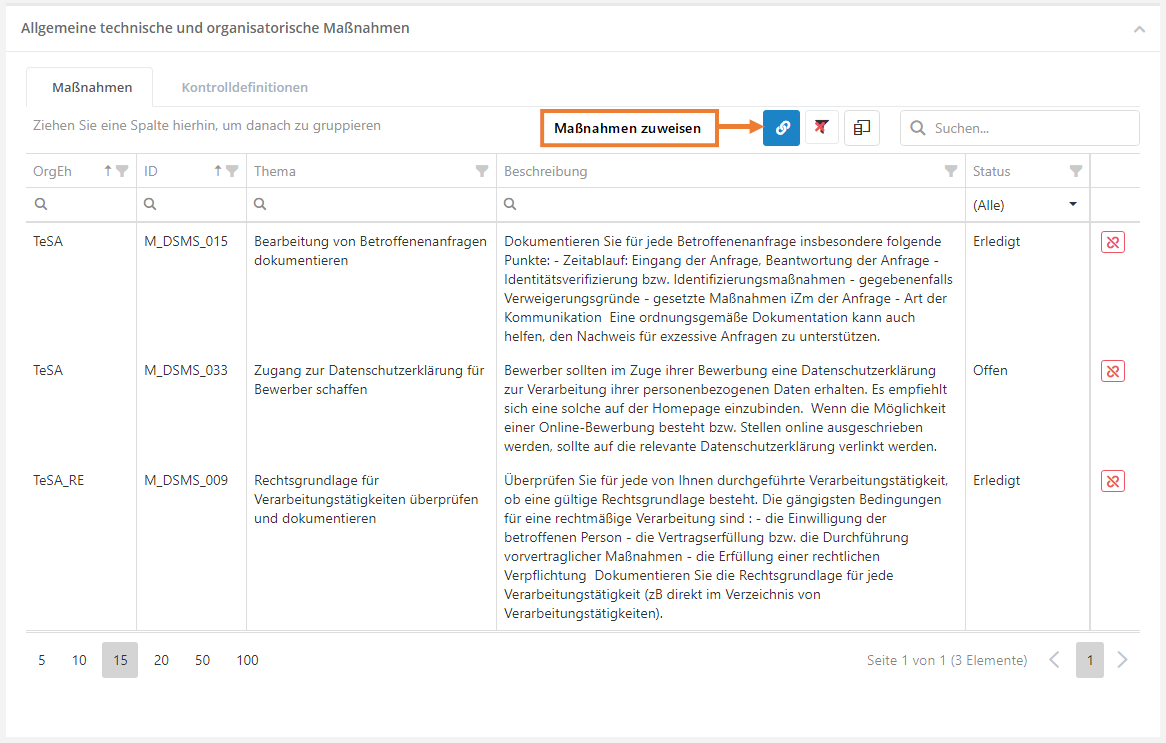Open filter for the Beschreibung column

(x=951, y=171)
